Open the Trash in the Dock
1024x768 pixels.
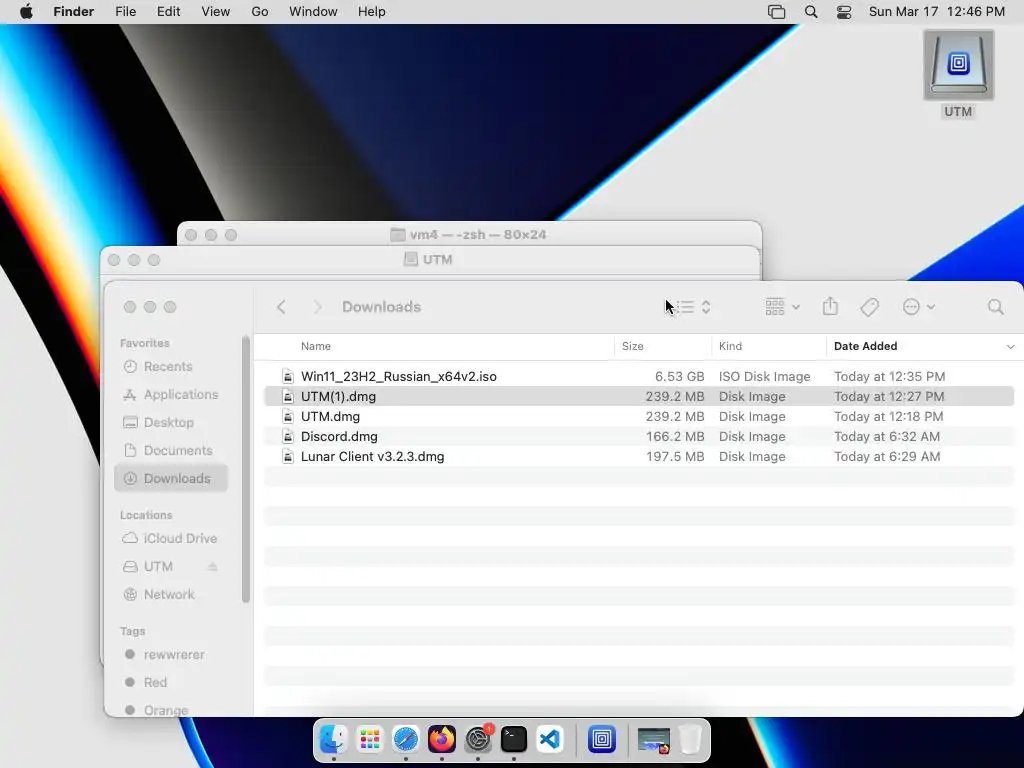click(690, 739)
